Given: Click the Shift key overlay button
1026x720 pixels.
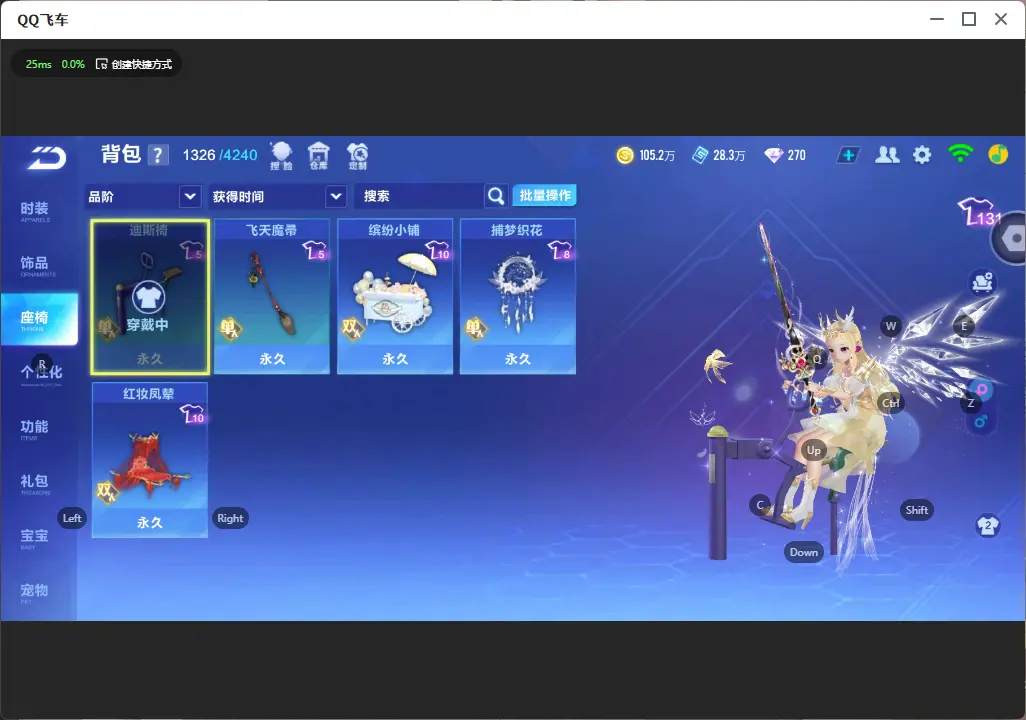Looking at the screenshot, I should [916, 511].
